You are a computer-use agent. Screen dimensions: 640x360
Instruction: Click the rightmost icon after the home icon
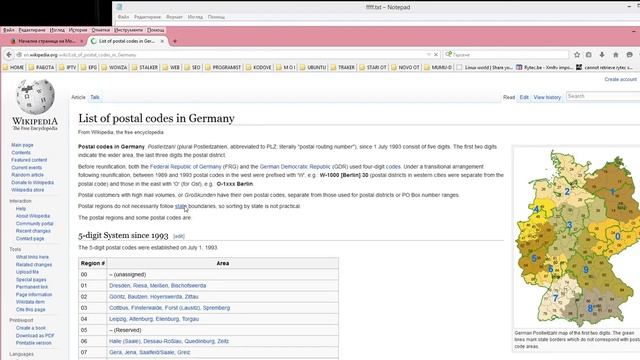(x=629, y=54)
